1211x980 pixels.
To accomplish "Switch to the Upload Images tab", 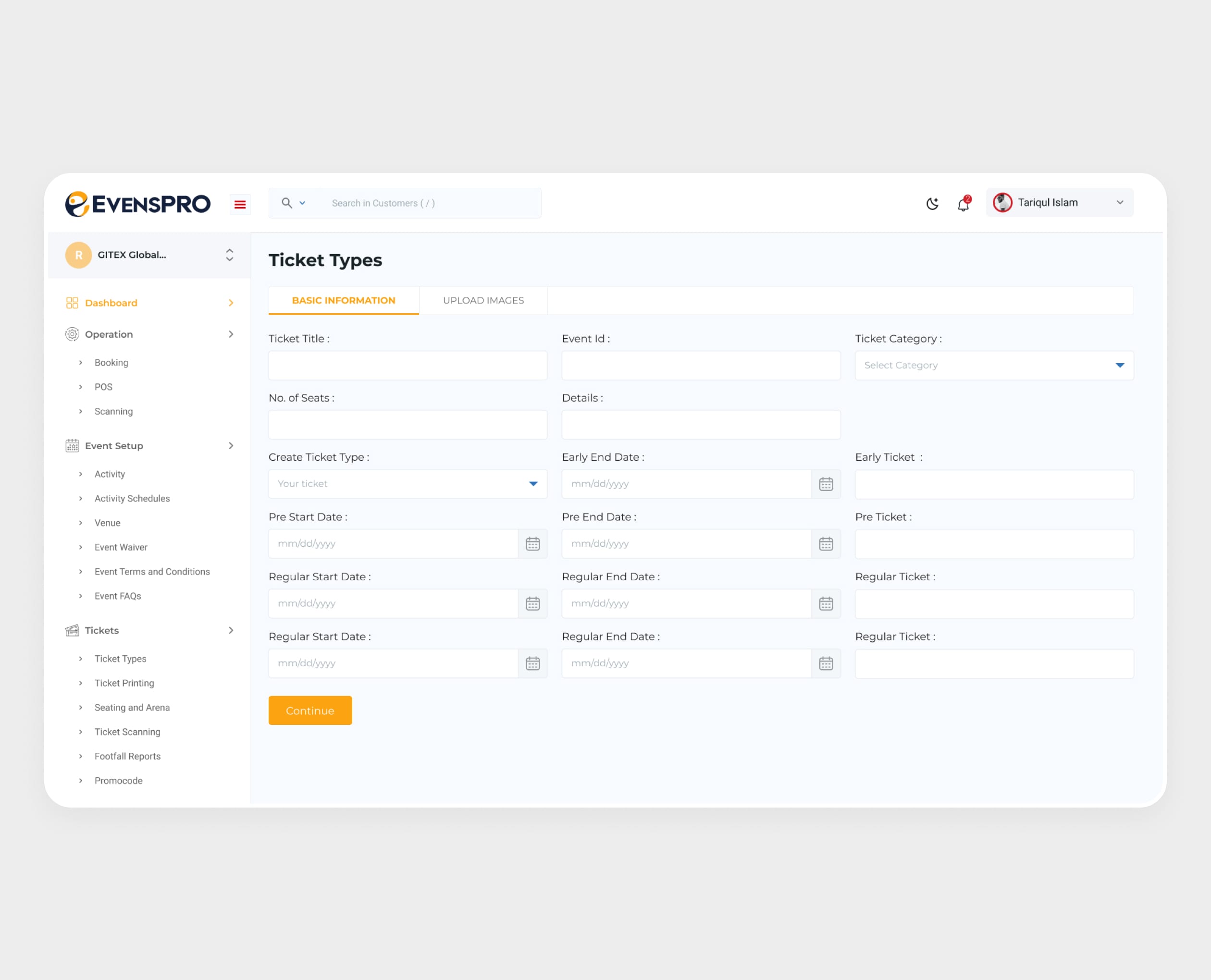I will click(x=483, y=300).
